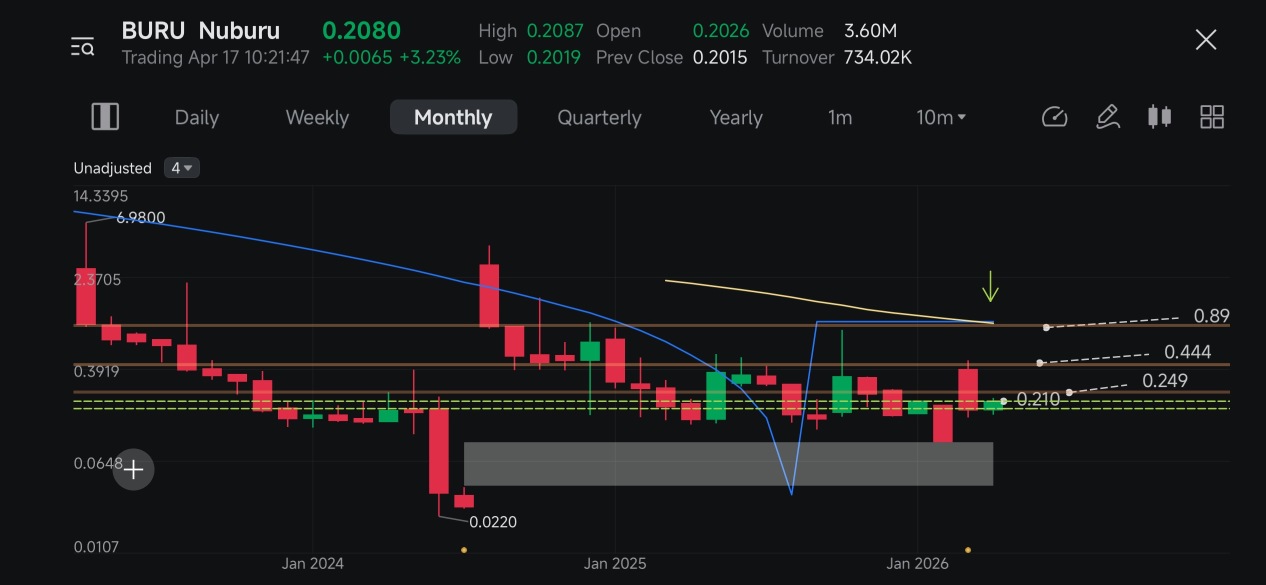Switch to the Daily timeframe tab
The height and width of the screenshot is (585, 1266).
tap(197, 117)
